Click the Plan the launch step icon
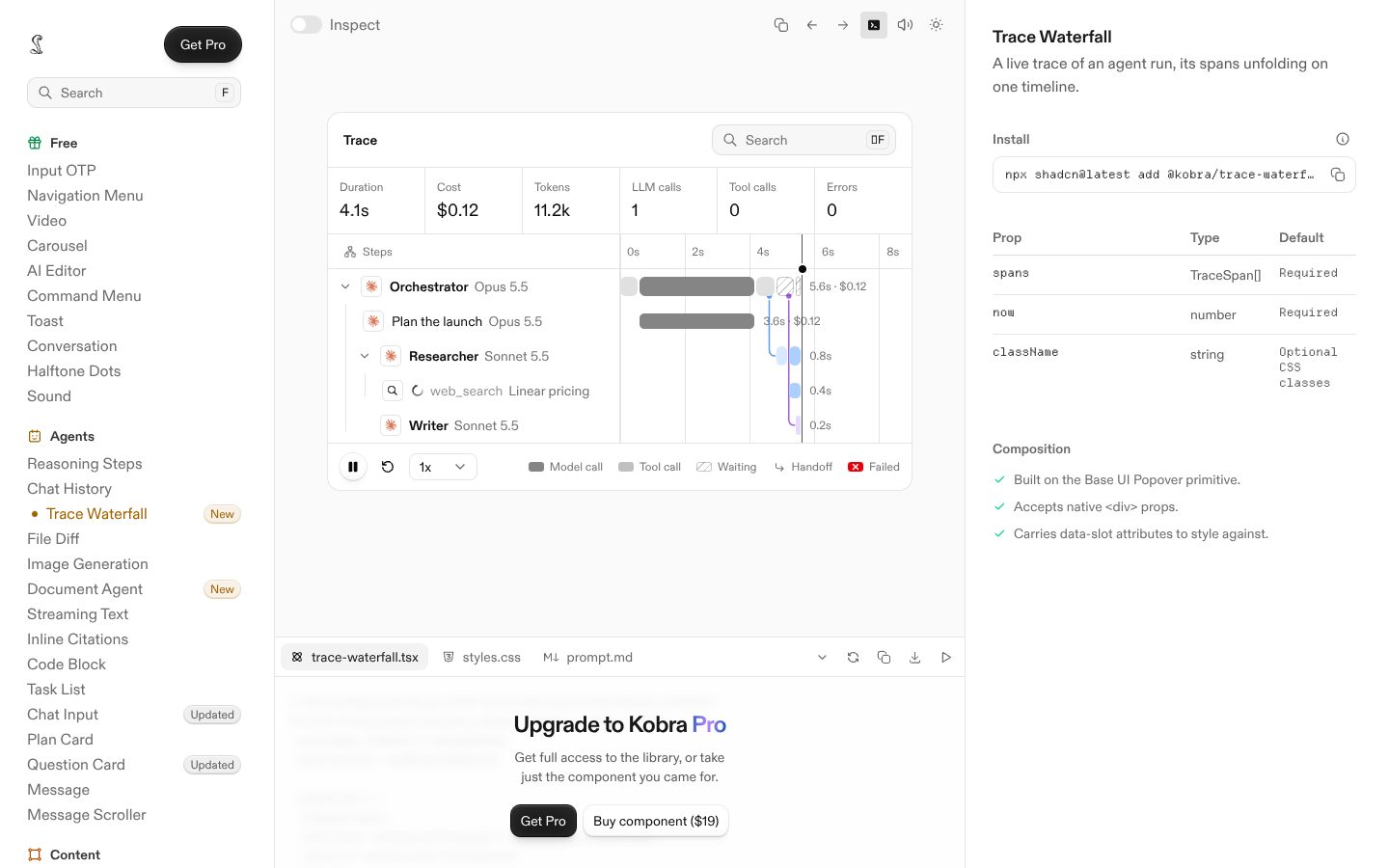 click(x=373, y=321)
